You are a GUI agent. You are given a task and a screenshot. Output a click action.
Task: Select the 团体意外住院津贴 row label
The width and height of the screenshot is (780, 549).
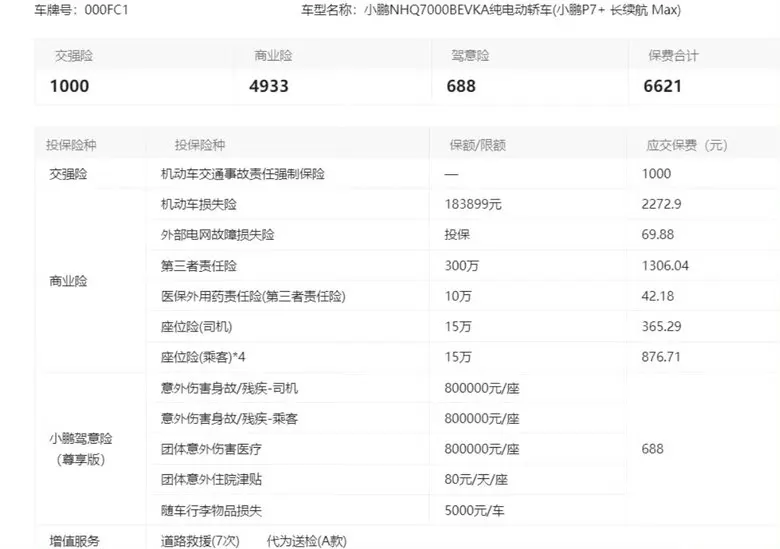(211, 480)
